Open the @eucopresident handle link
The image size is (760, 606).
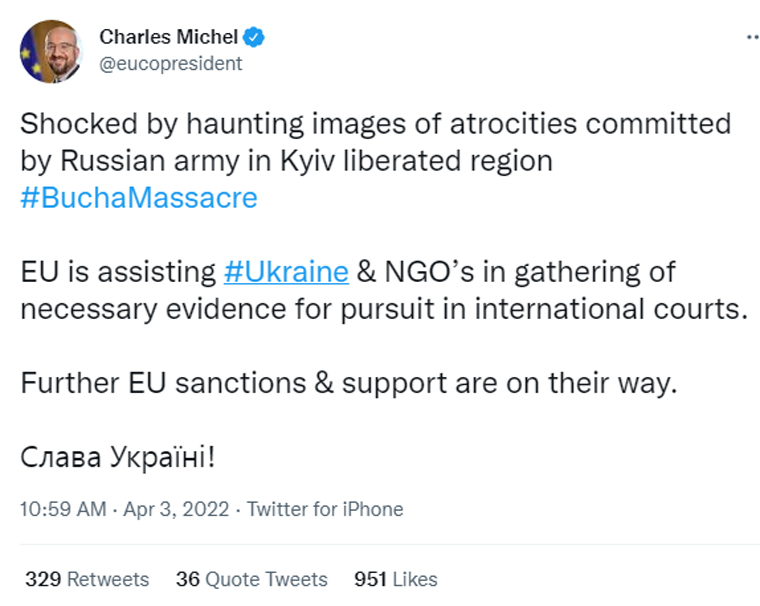[170, 64]
